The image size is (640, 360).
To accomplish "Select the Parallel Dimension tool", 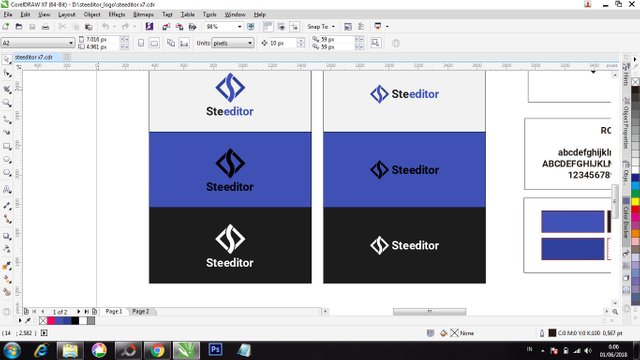I will [x=7, y=206].
